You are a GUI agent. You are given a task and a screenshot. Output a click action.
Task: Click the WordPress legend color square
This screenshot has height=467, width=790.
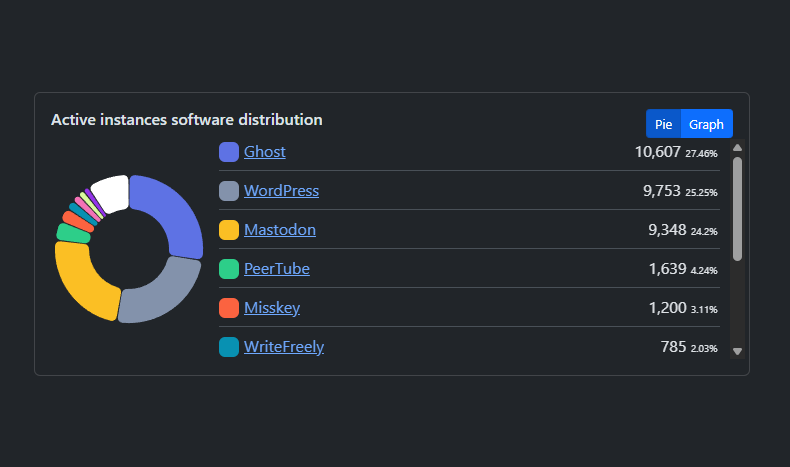(228, 191)
